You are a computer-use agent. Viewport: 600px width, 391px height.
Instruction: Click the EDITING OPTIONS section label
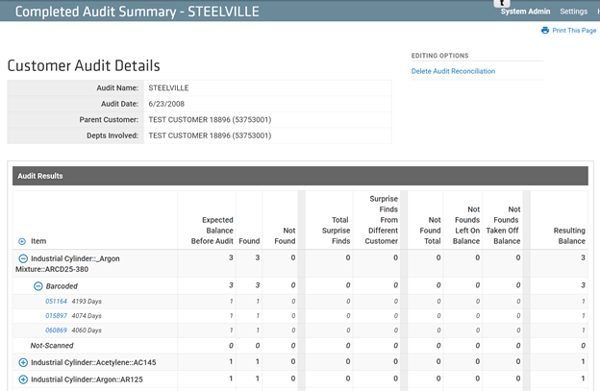(440, 56)
